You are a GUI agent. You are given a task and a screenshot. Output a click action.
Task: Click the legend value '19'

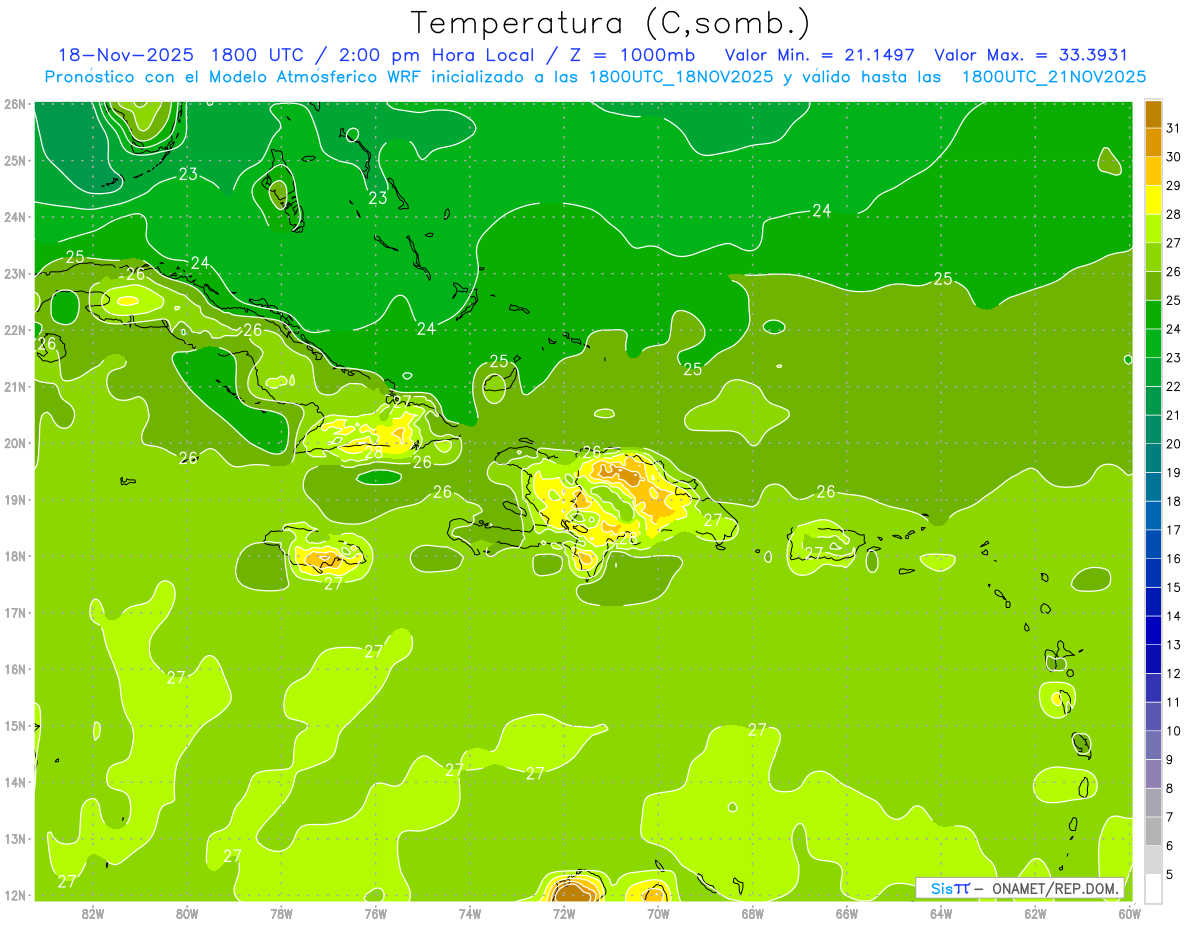click(x=1173, y=472)
